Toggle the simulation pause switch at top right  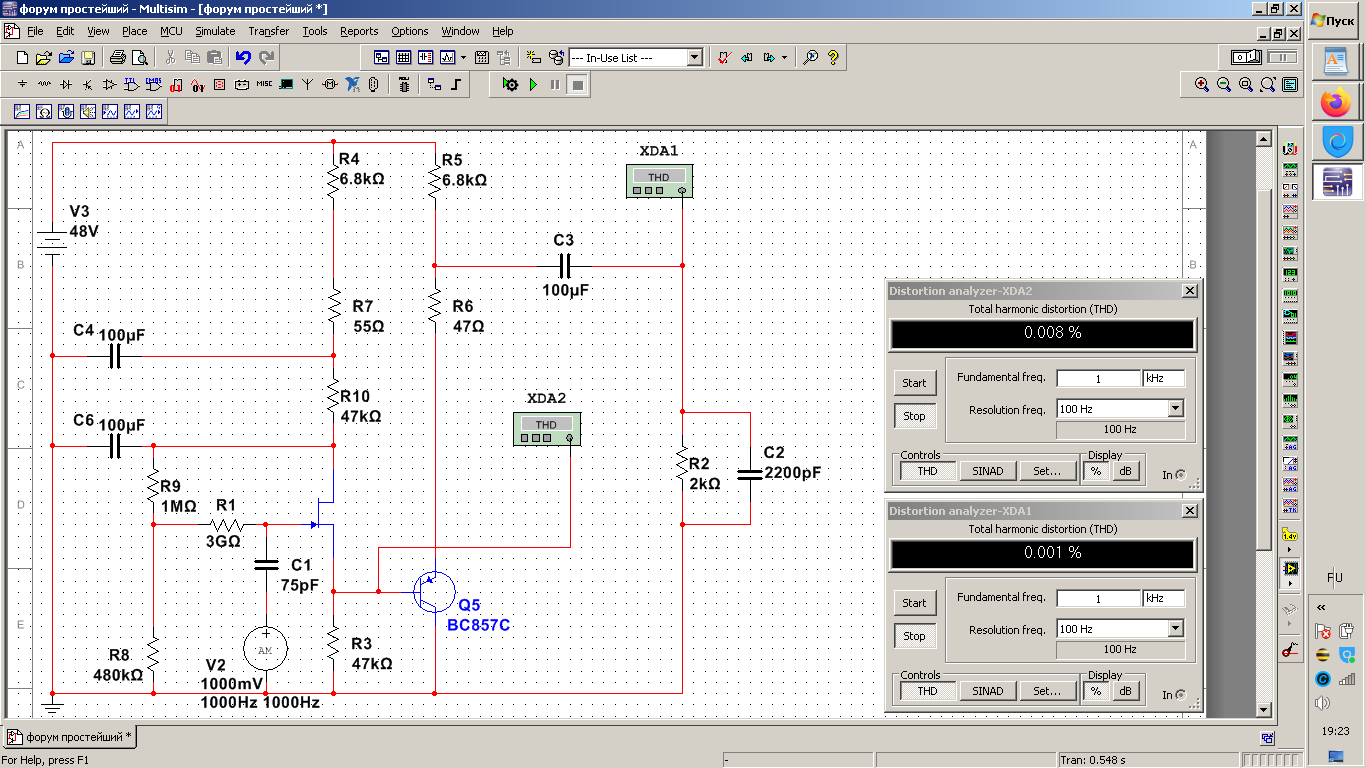coord(1283,57)
